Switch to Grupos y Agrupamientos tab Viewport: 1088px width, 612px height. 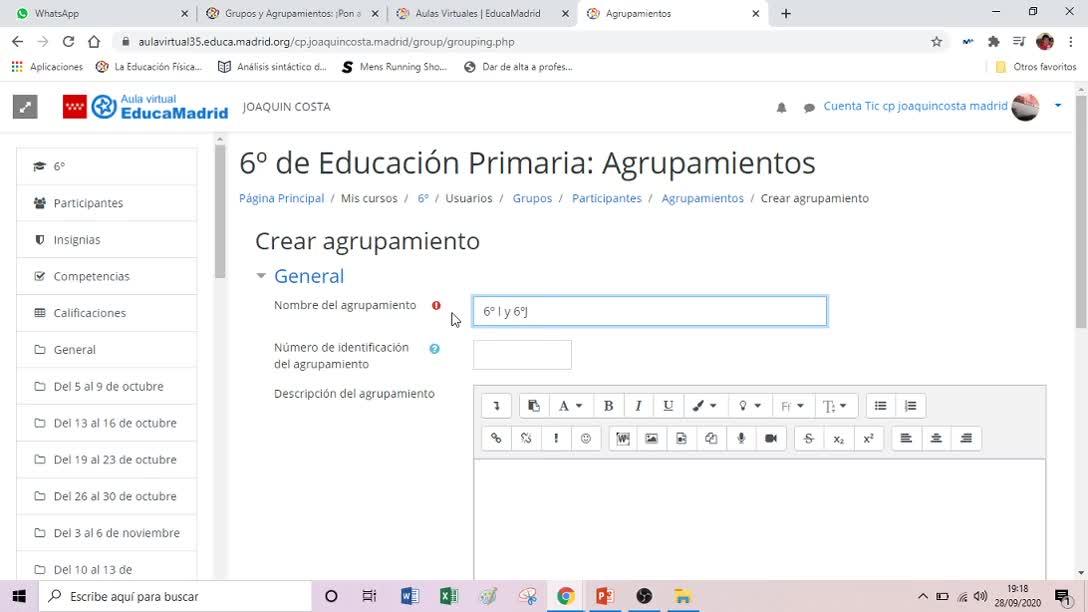(291, 13)
